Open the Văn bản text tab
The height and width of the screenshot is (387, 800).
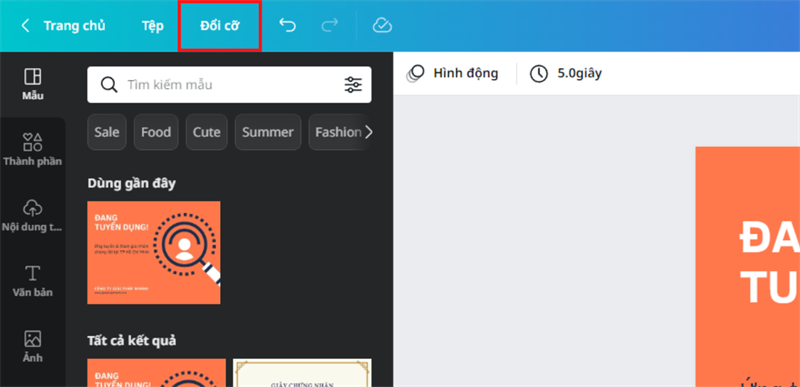(33, 280)
